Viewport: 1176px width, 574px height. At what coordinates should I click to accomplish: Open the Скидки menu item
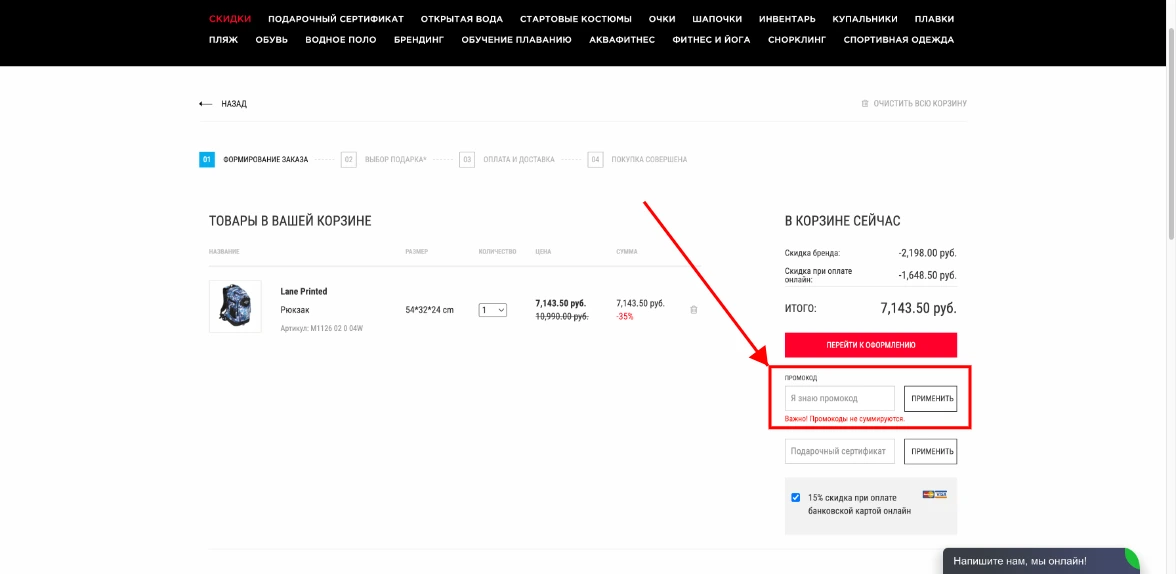pos(230,19)
